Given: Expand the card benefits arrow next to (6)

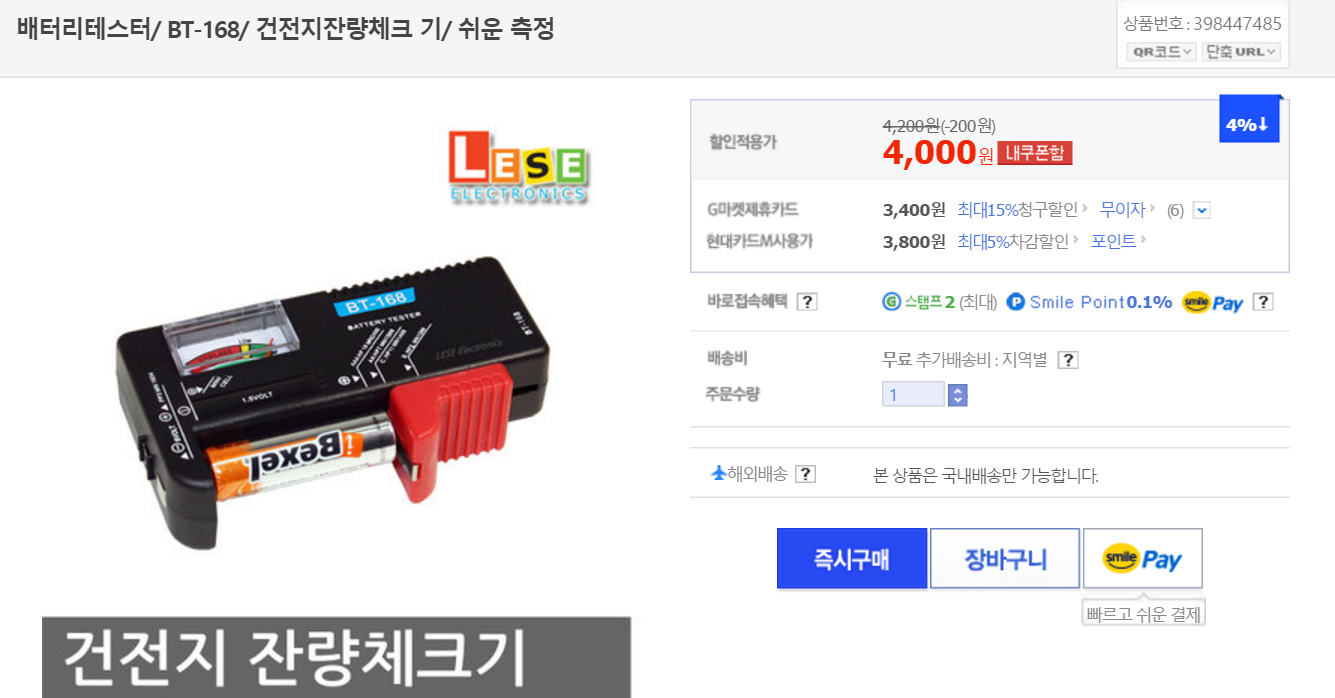Looking at the screenshot, I should 1202,210.
